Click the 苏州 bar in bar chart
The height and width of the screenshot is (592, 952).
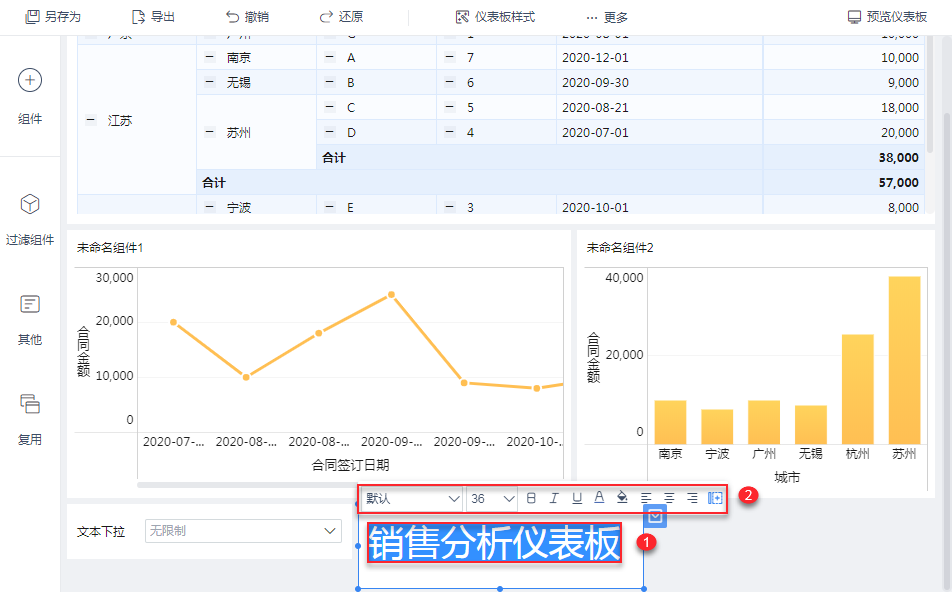point(904,361)
